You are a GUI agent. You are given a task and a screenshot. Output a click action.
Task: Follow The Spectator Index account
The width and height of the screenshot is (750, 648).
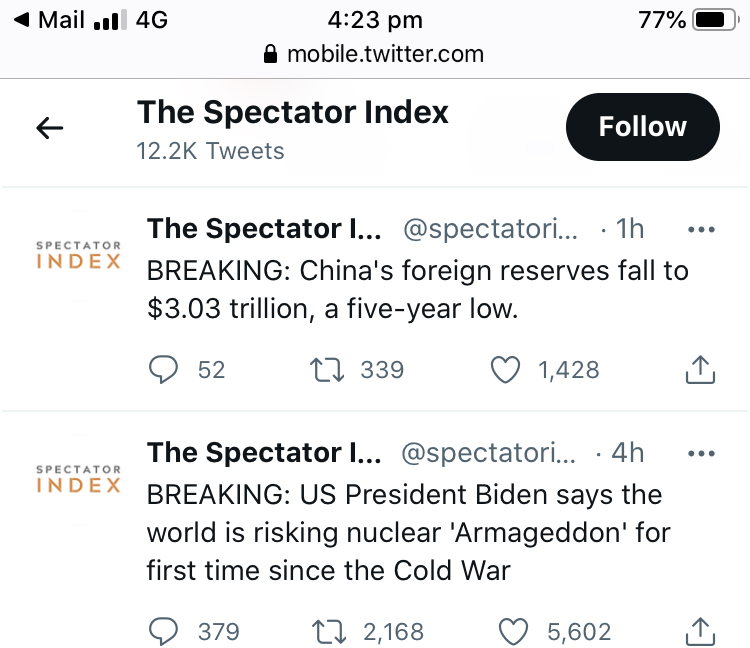pos(642,127)
